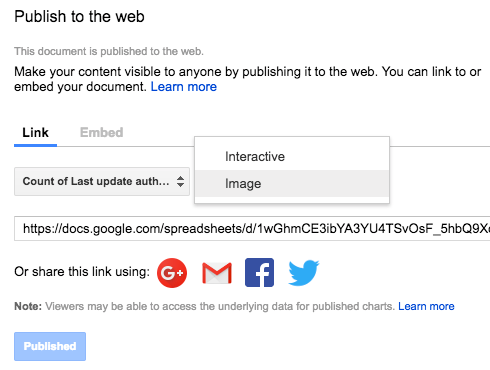Click the Publish to the web heading

tap(79, 16)
